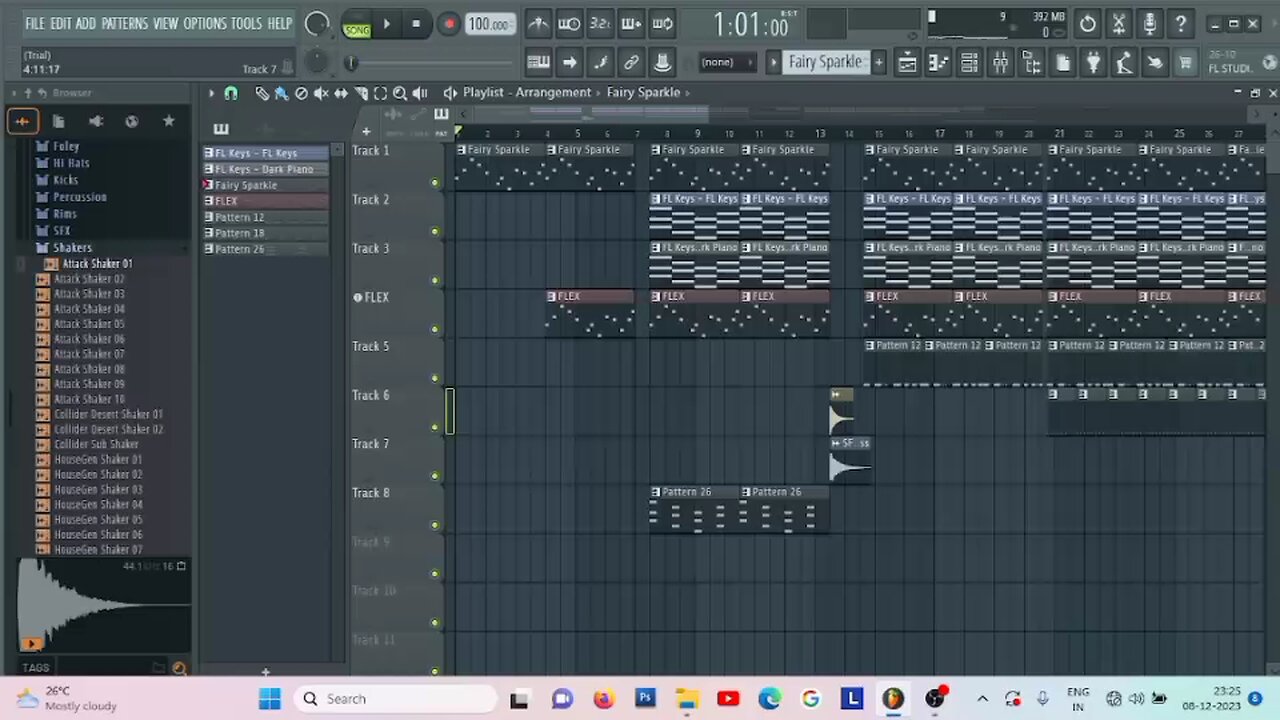This screenshot has height=720, width=1280.
Task: Open the OPTIONS menu
Action: coord(205,23)
